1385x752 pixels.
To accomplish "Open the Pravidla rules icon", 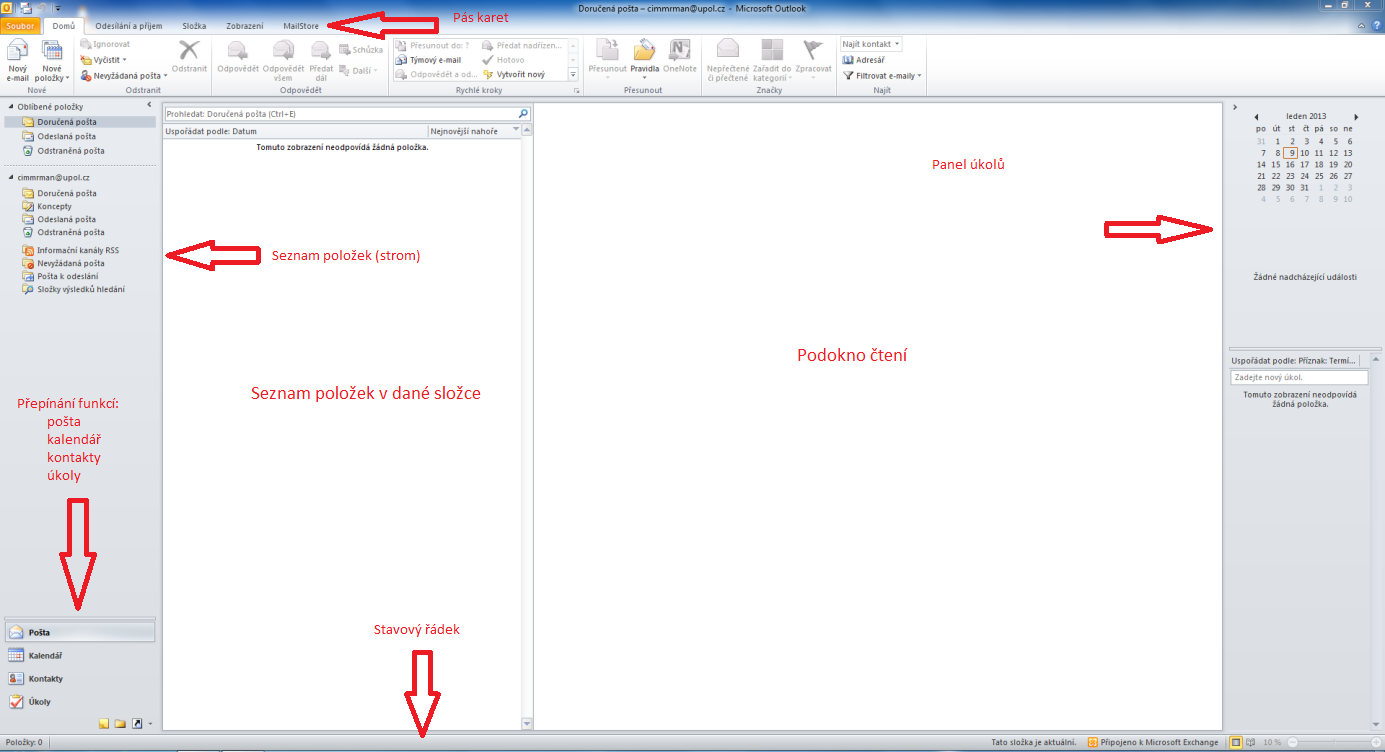I will point(644,54).
